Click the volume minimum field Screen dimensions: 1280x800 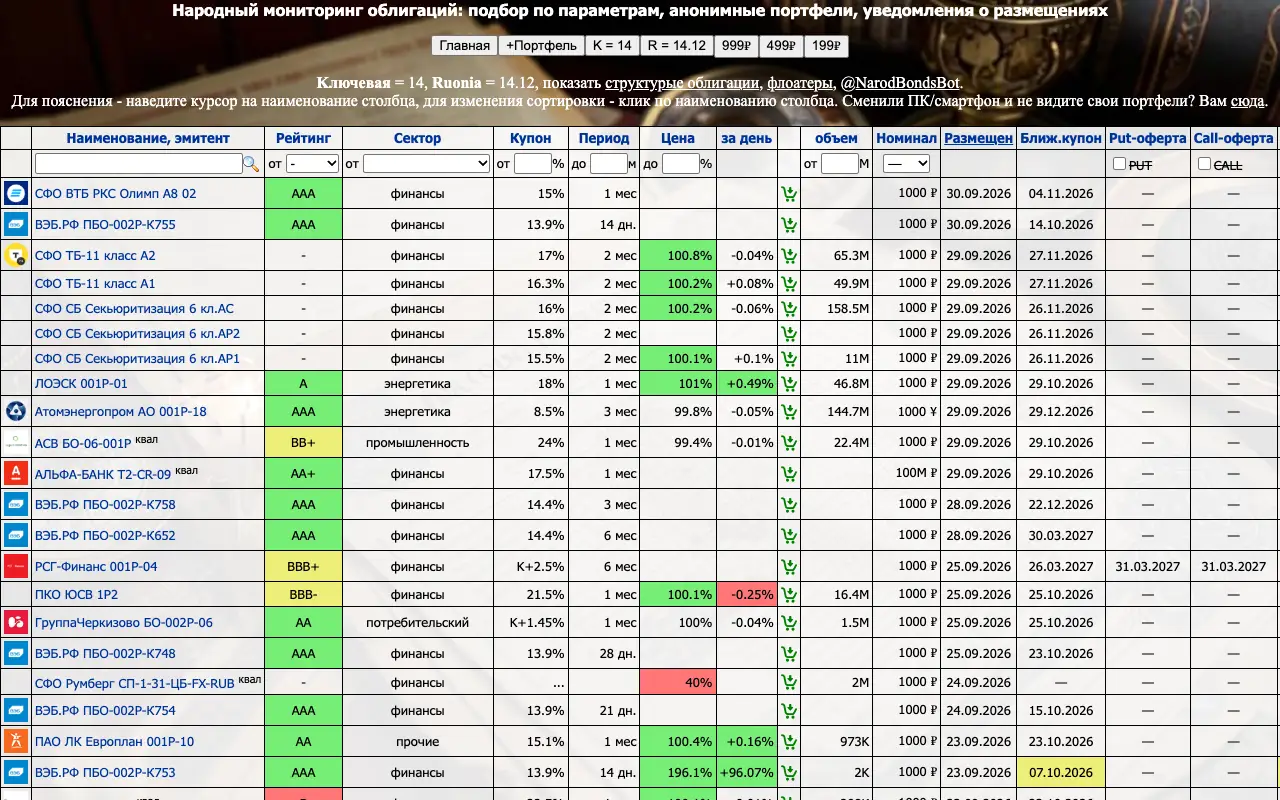840,163
